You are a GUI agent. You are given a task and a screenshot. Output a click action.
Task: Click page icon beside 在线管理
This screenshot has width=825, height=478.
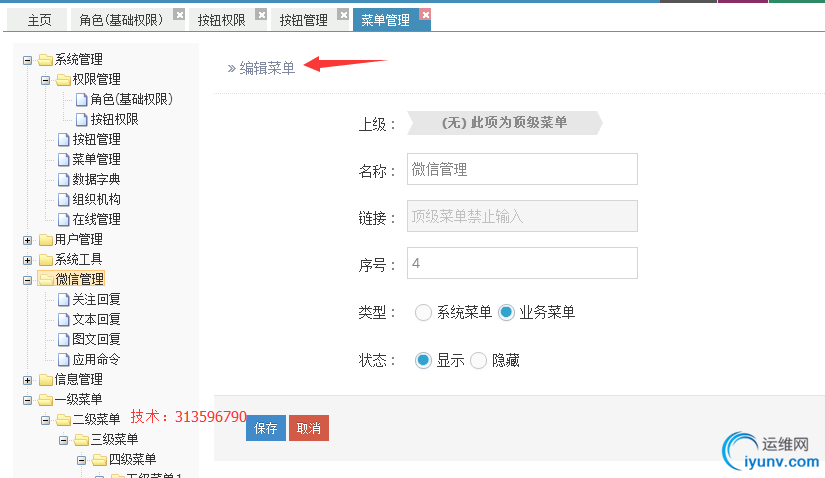coord(64,220)
